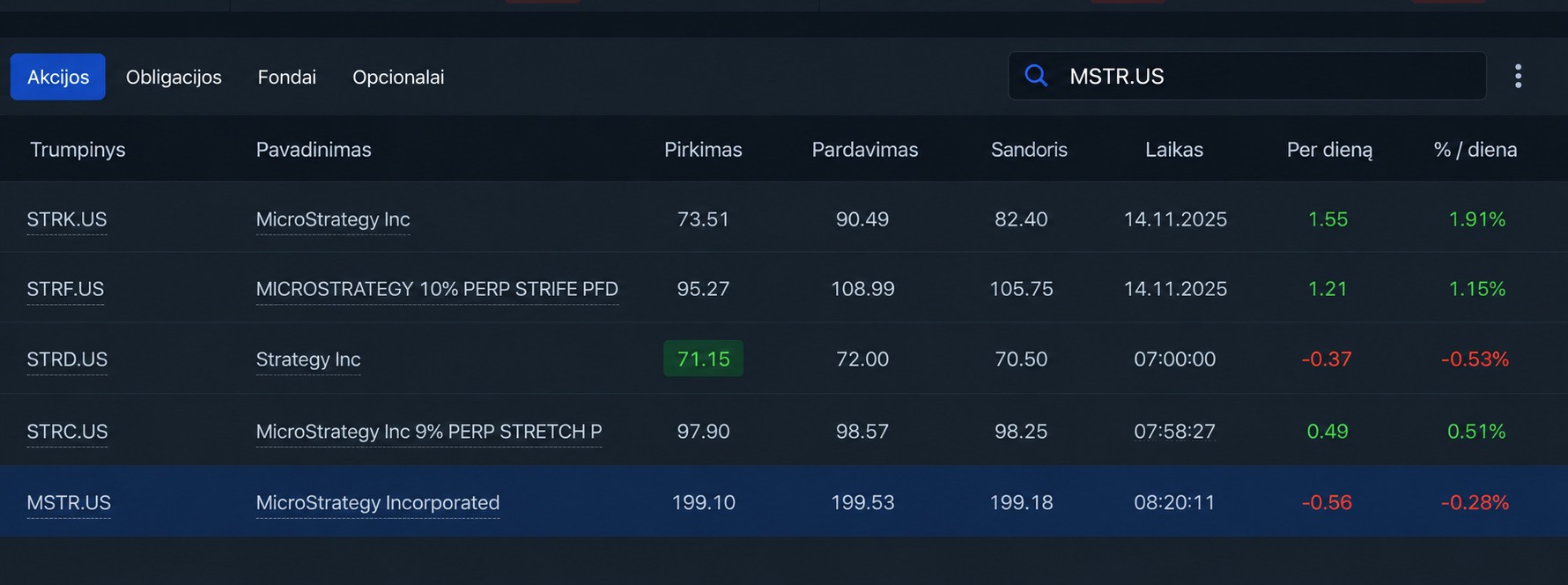
Task: Click MSTR.US daily change -0.56
Action: (x=1327, y=503)
